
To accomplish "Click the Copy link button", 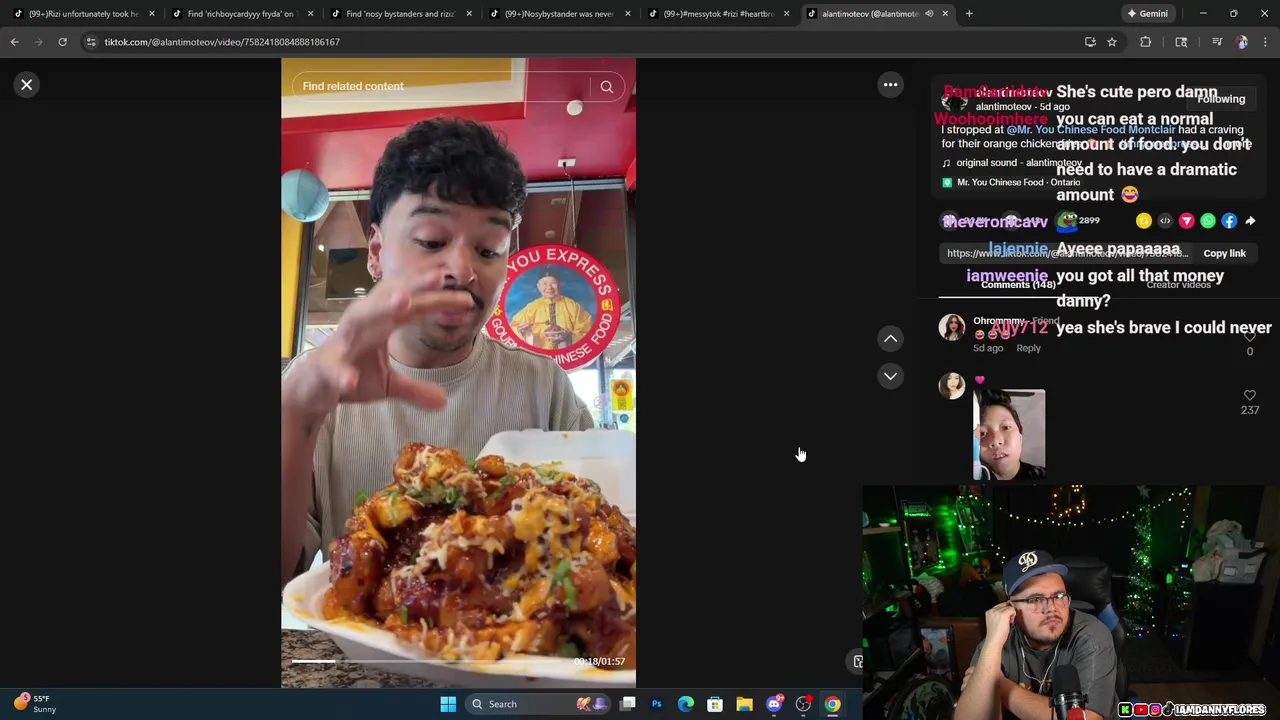I will (x=1224, y=253).
